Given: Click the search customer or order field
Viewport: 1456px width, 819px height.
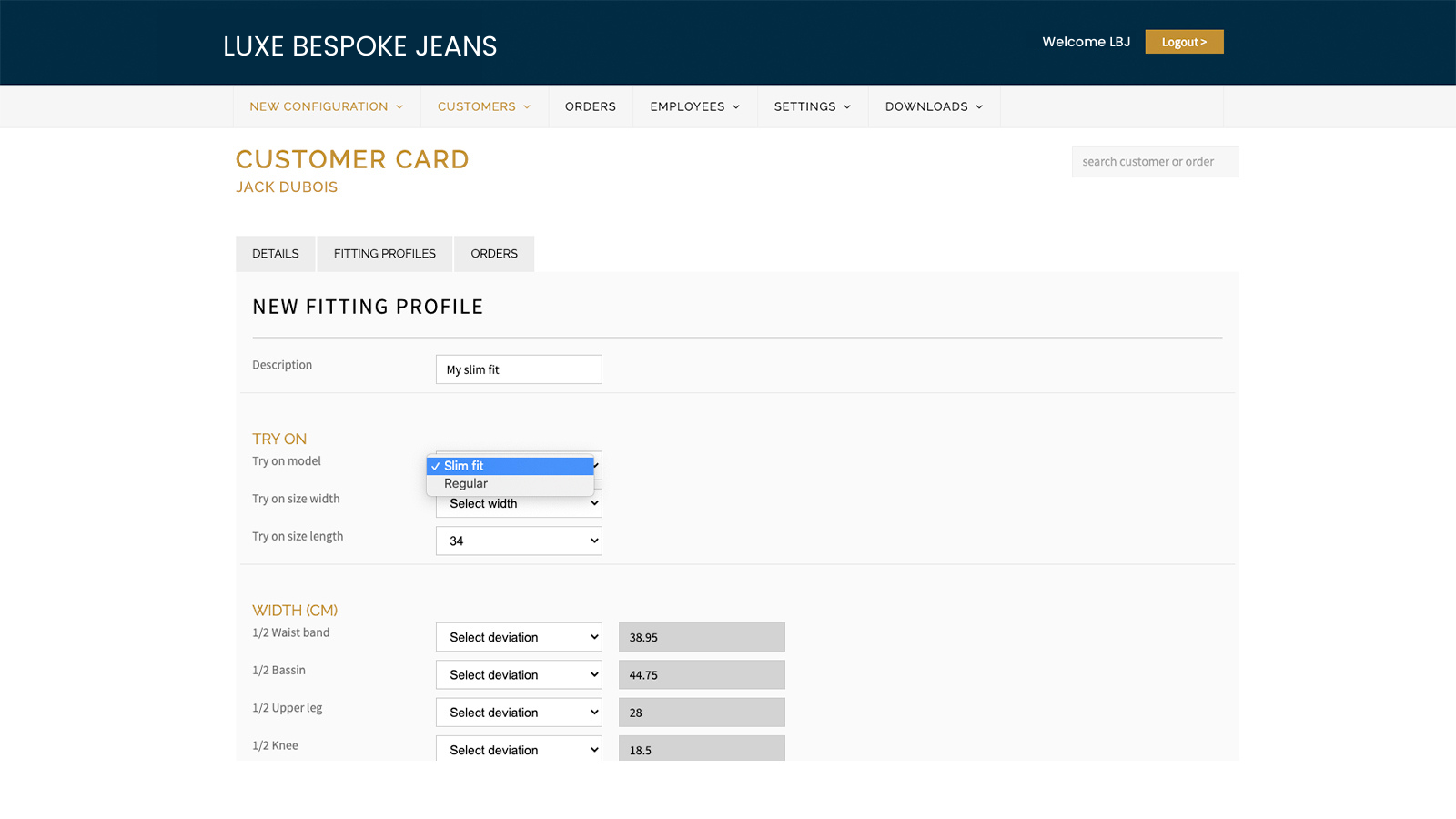Looking at the screenshot, I should click(1154, 161).
